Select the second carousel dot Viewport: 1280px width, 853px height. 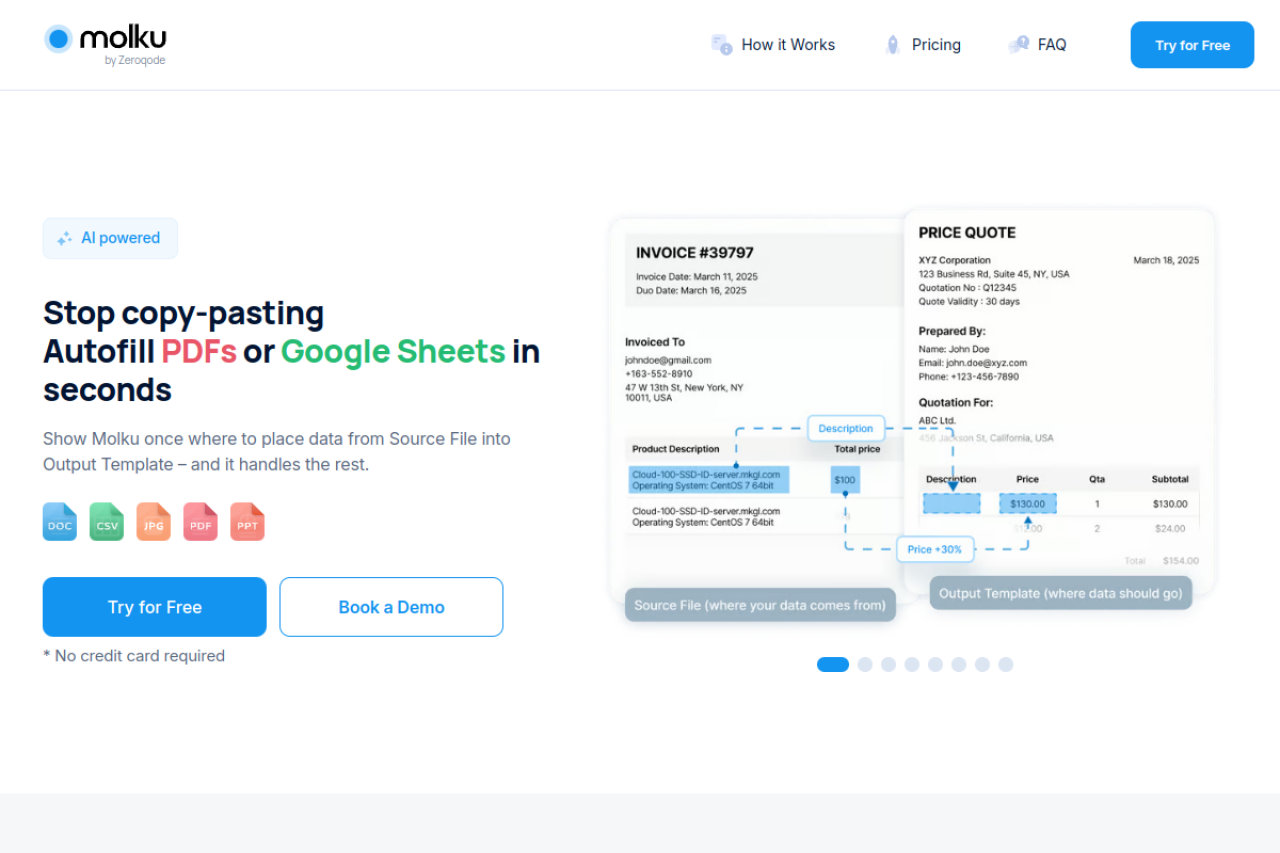coord(865,664)
